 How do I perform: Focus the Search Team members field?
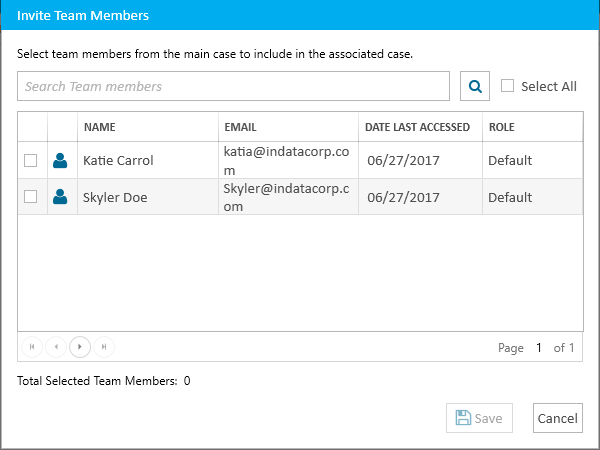click(x=233, y=86)
